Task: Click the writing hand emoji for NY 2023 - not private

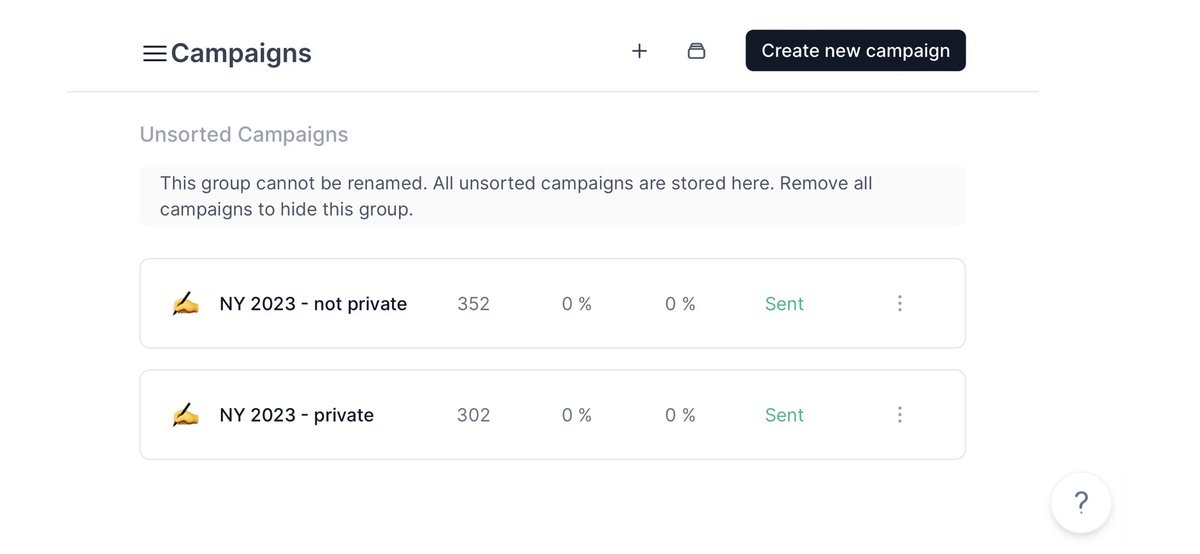Action: 185,304
